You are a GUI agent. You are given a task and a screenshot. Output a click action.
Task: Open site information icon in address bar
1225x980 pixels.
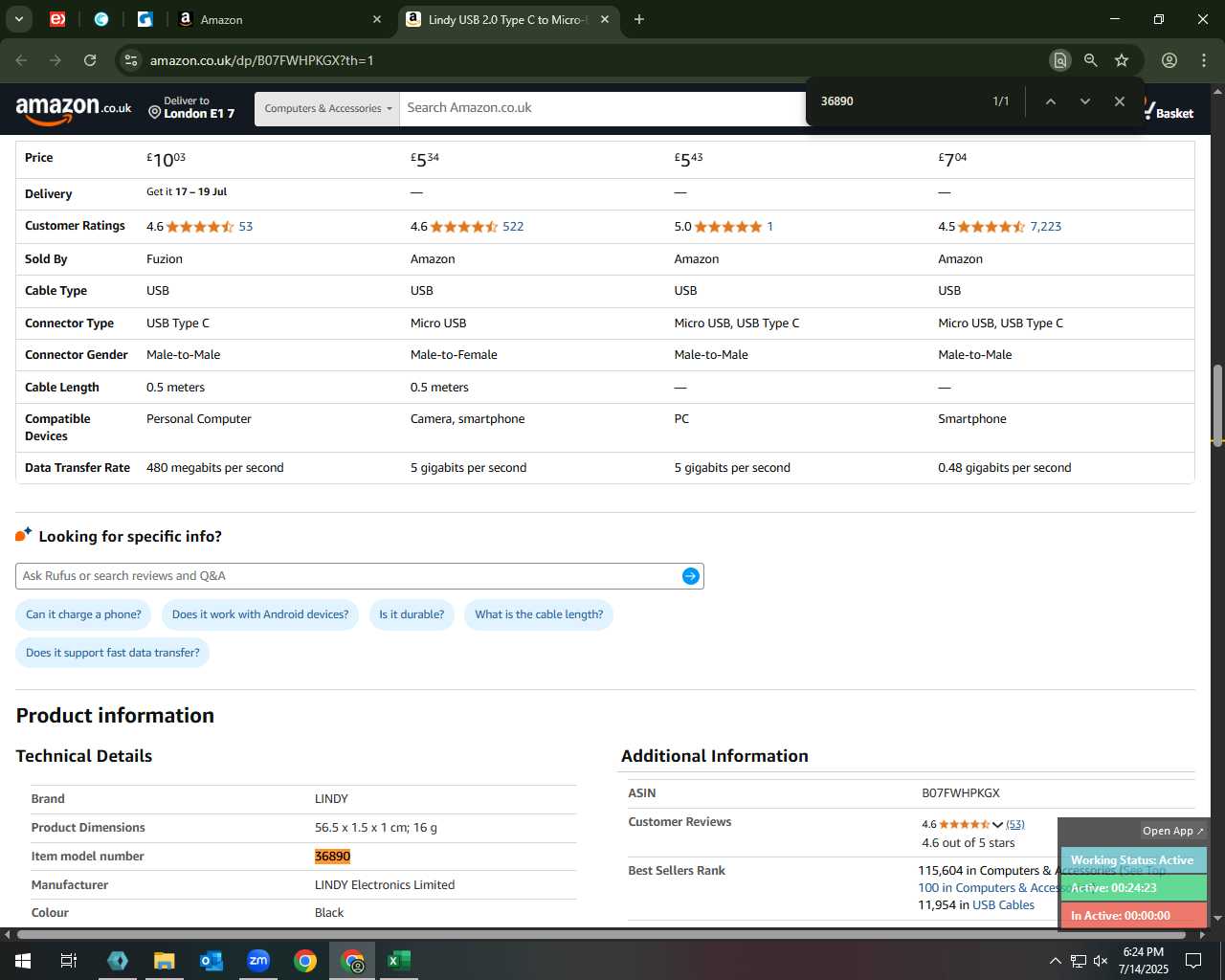[x=131, y=60]
